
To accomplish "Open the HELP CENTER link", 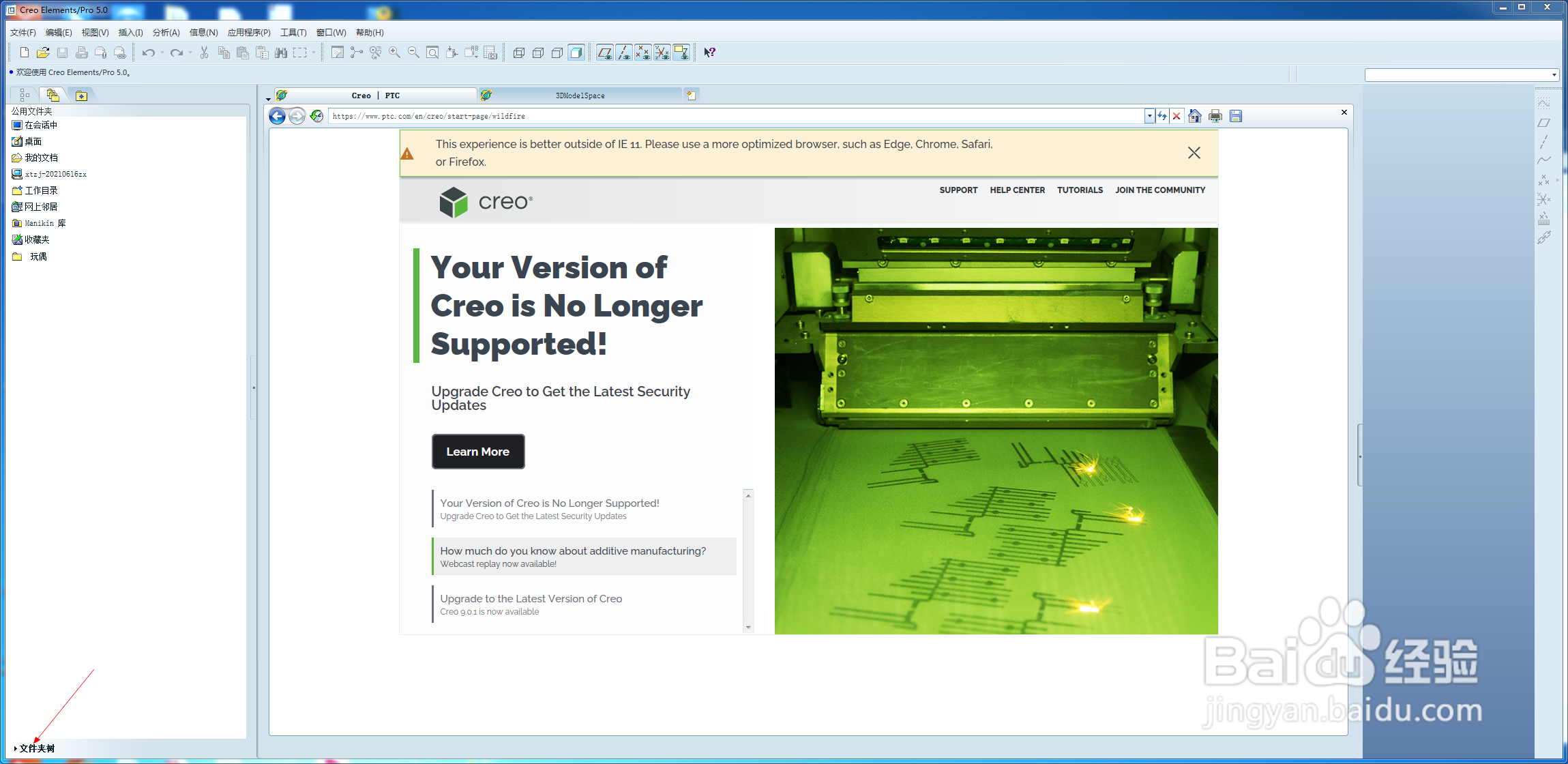I will [x=1018, y=190].
